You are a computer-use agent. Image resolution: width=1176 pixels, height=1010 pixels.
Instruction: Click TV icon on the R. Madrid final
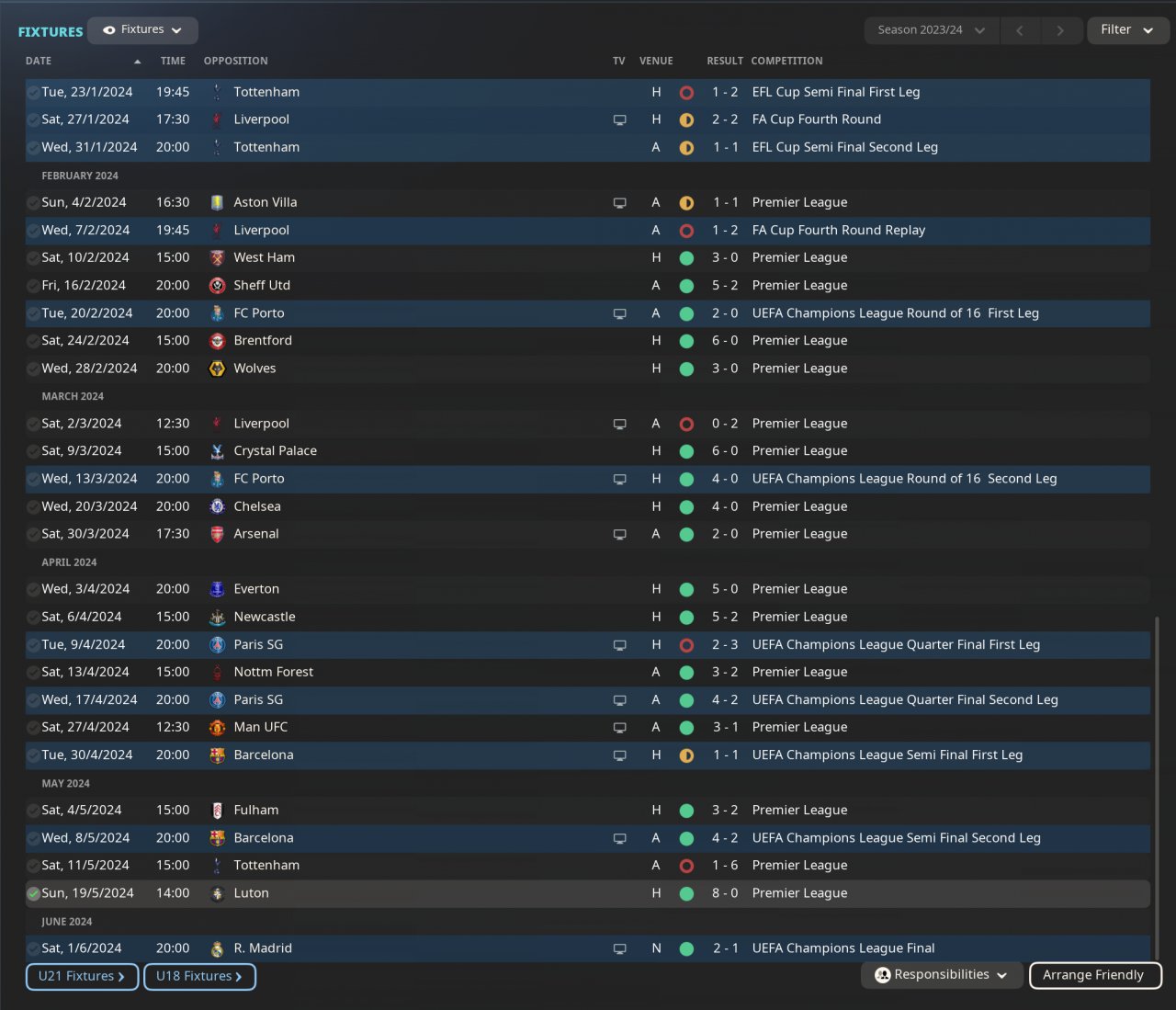click(620, 948)
